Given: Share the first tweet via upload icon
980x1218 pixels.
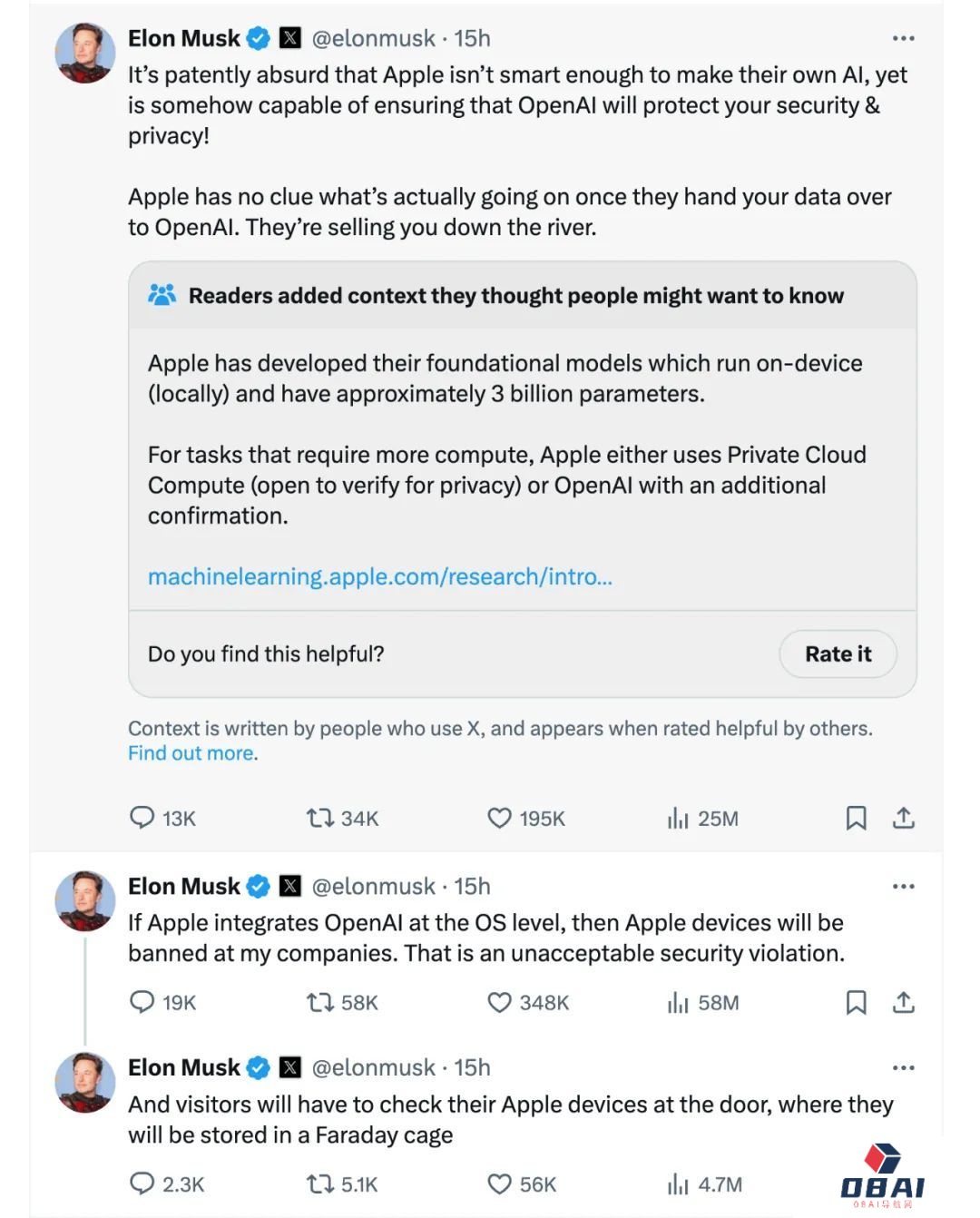Looking at the screenshot, I should point(904,818).
